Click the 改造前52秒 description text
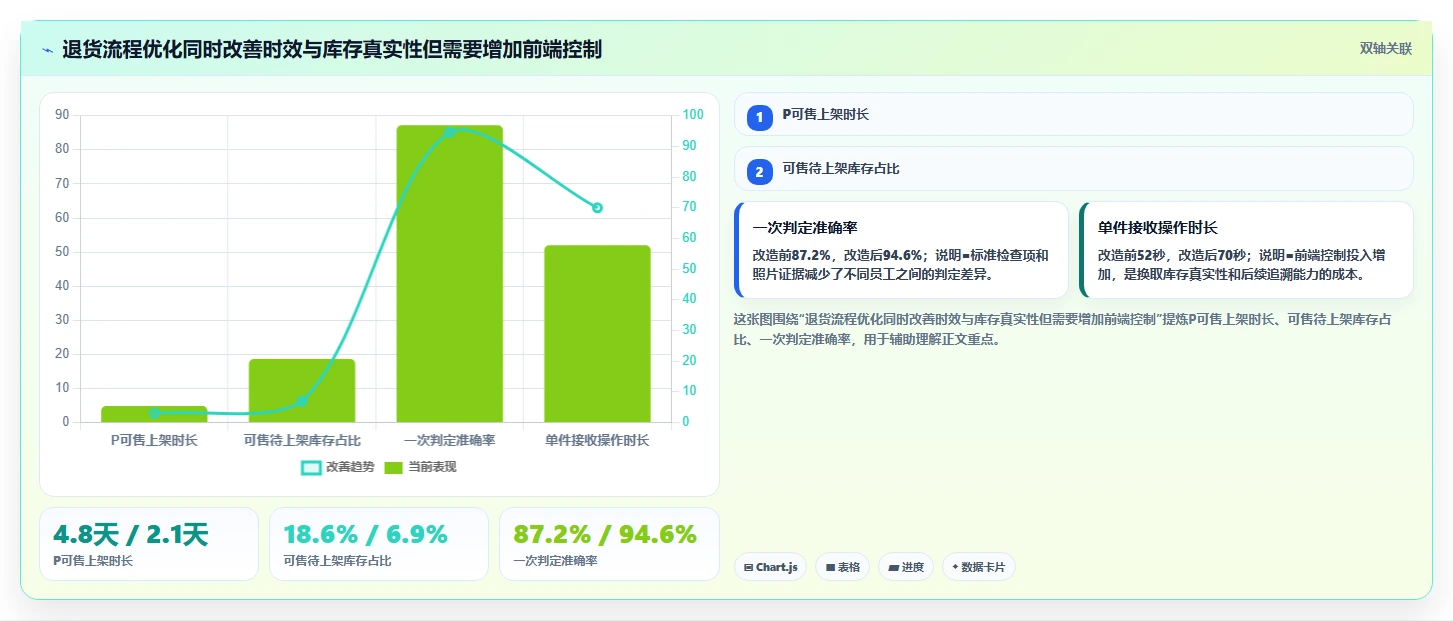 tap(1241, 264)
